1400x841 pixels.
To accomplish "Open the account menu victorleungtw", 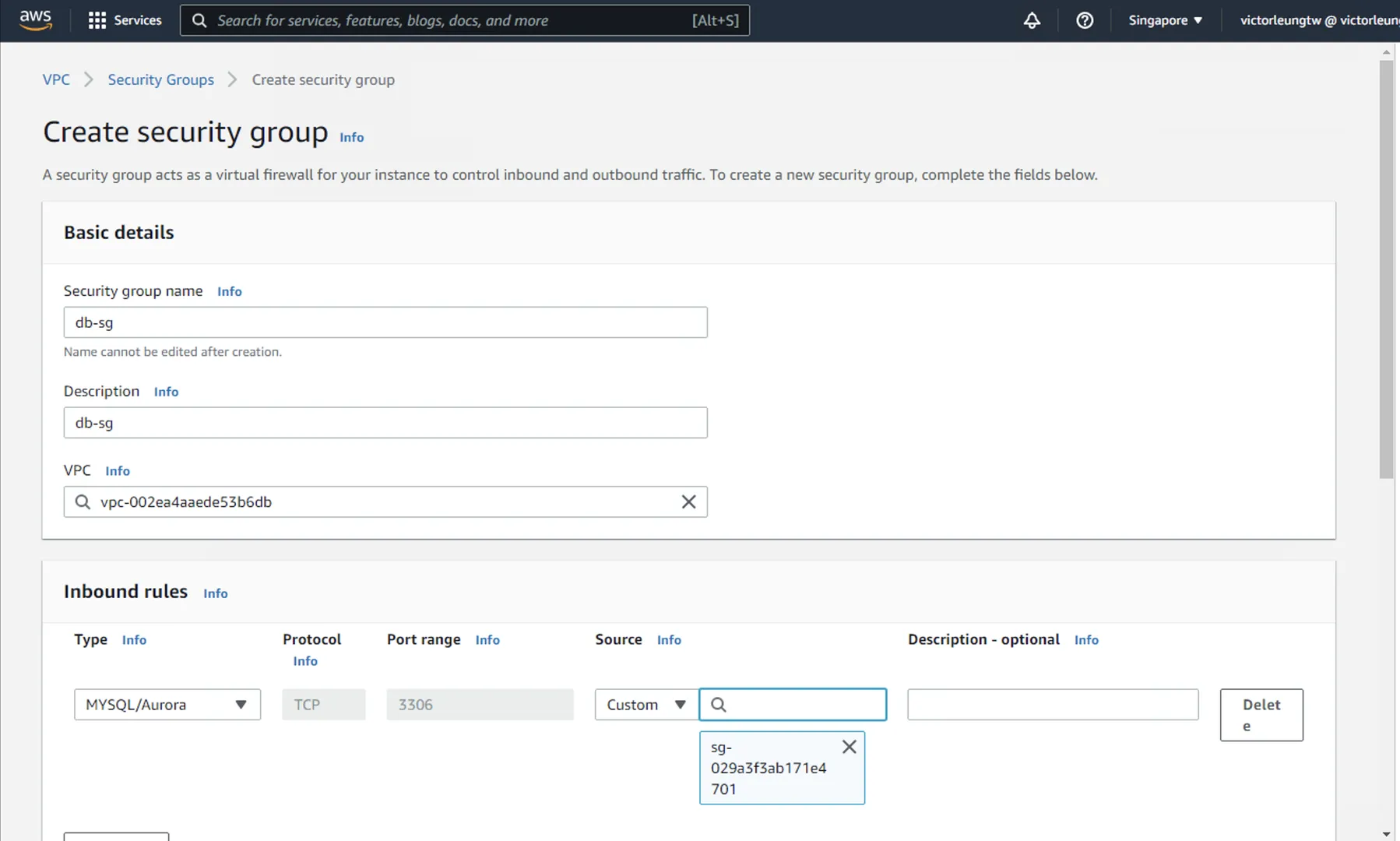I will tap(1317, 20).
